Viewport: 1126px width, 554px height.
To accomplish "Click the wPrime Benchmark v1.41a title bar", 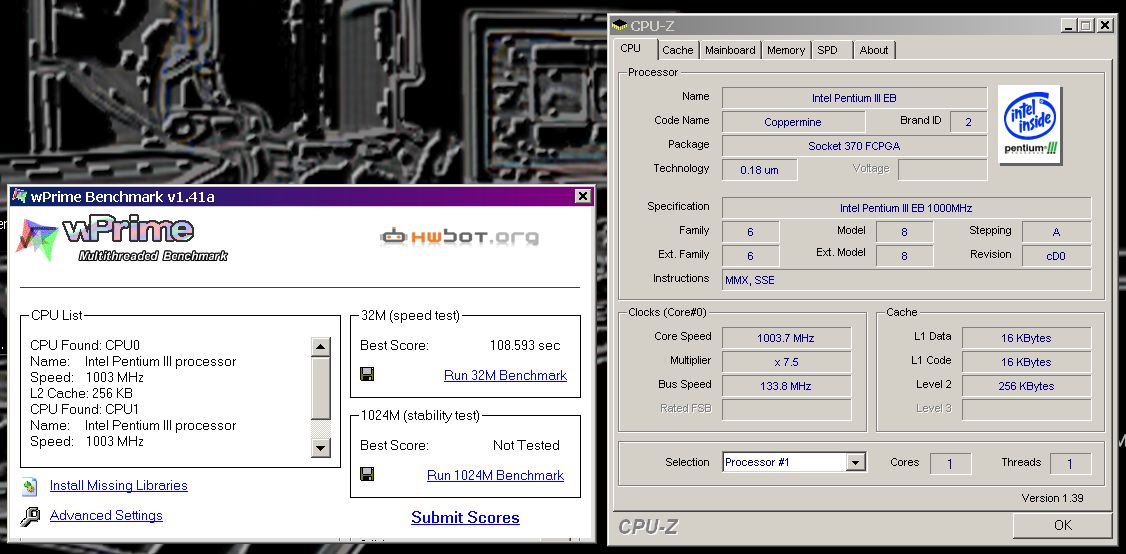I will pos(302,196).
